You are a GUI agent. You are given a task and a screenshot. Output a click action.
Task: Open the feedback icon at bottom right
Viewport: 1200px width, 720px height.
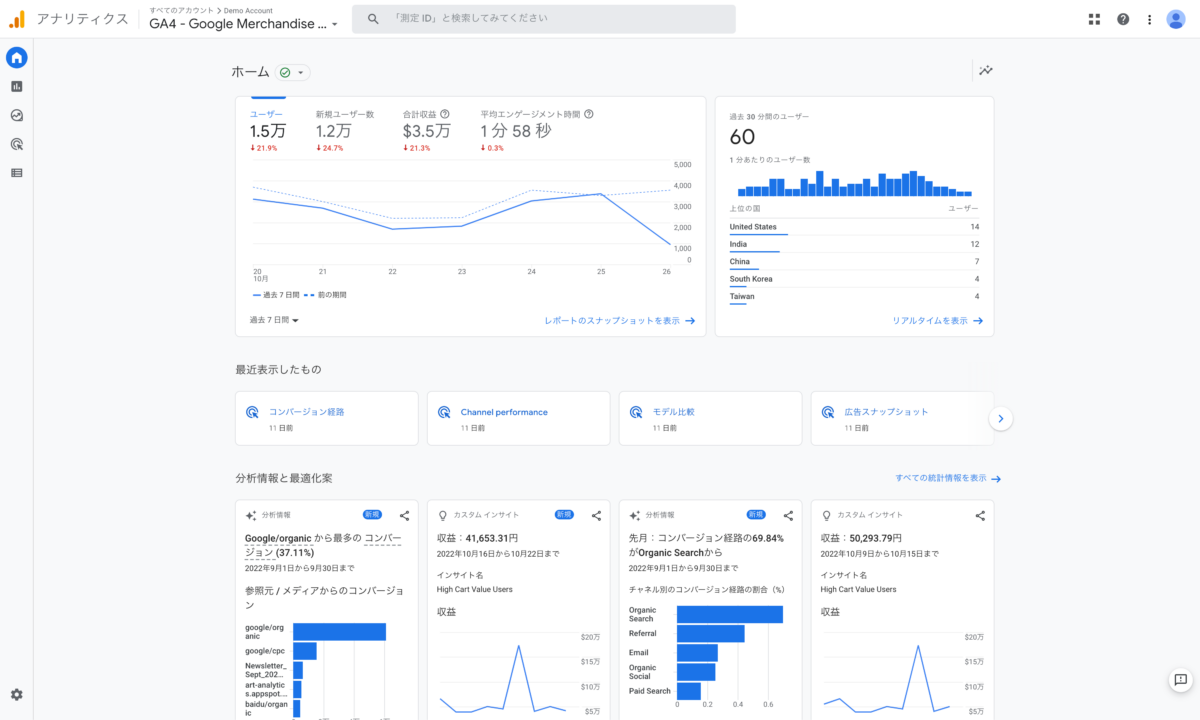click(x=1180, y=680)
